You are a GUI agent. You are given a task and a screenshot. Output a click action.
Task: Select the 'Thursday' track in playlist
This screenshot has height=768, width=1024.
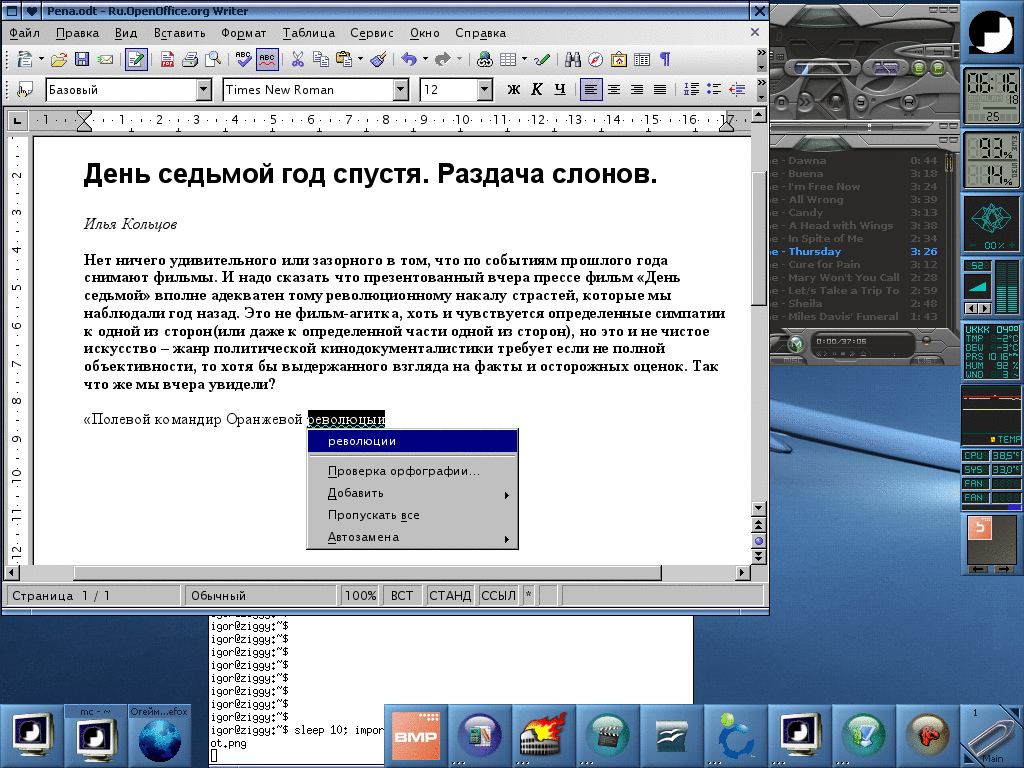pos(815,252)
